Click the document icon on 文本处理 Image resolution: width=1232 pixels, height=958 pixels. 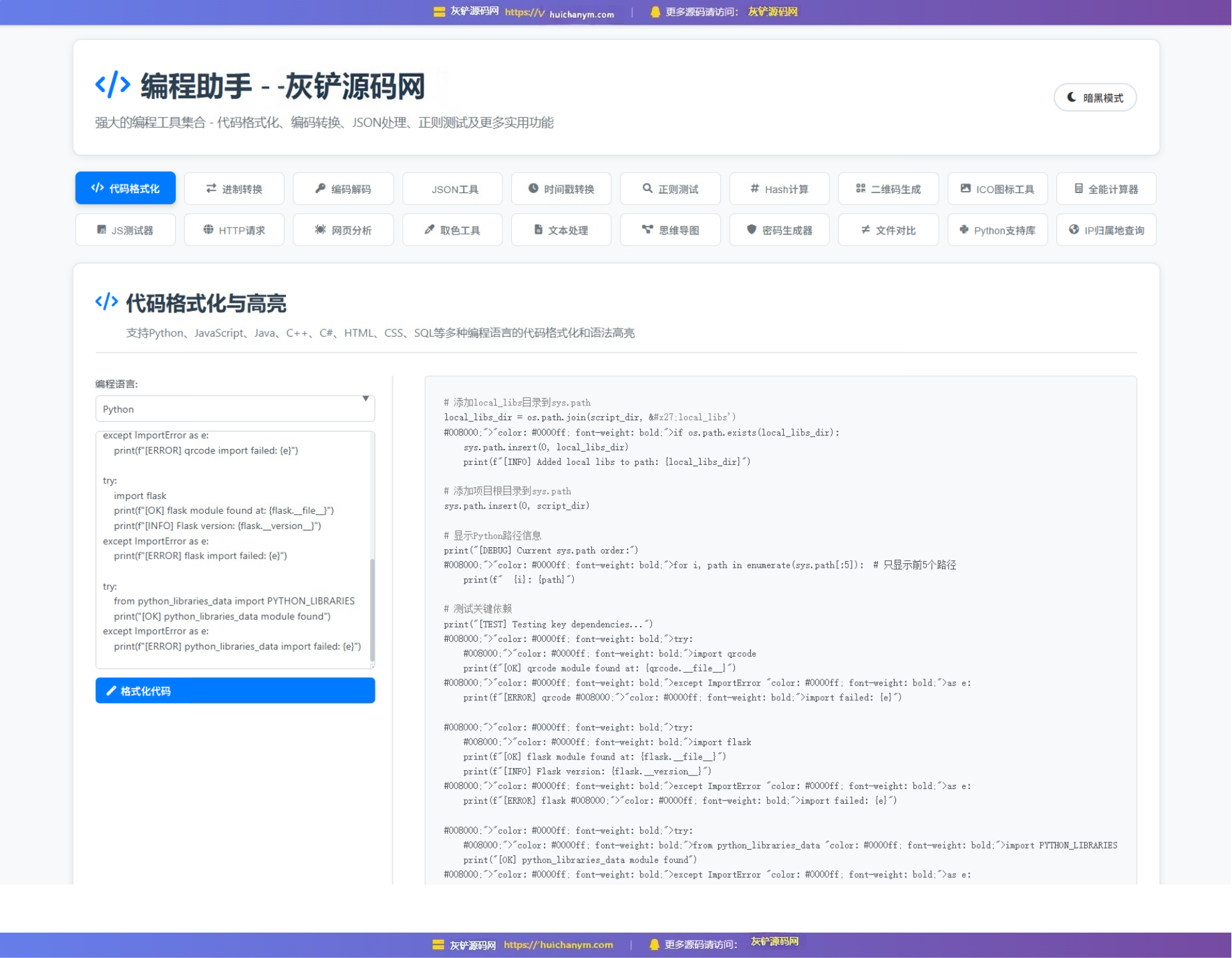point(538,230)
